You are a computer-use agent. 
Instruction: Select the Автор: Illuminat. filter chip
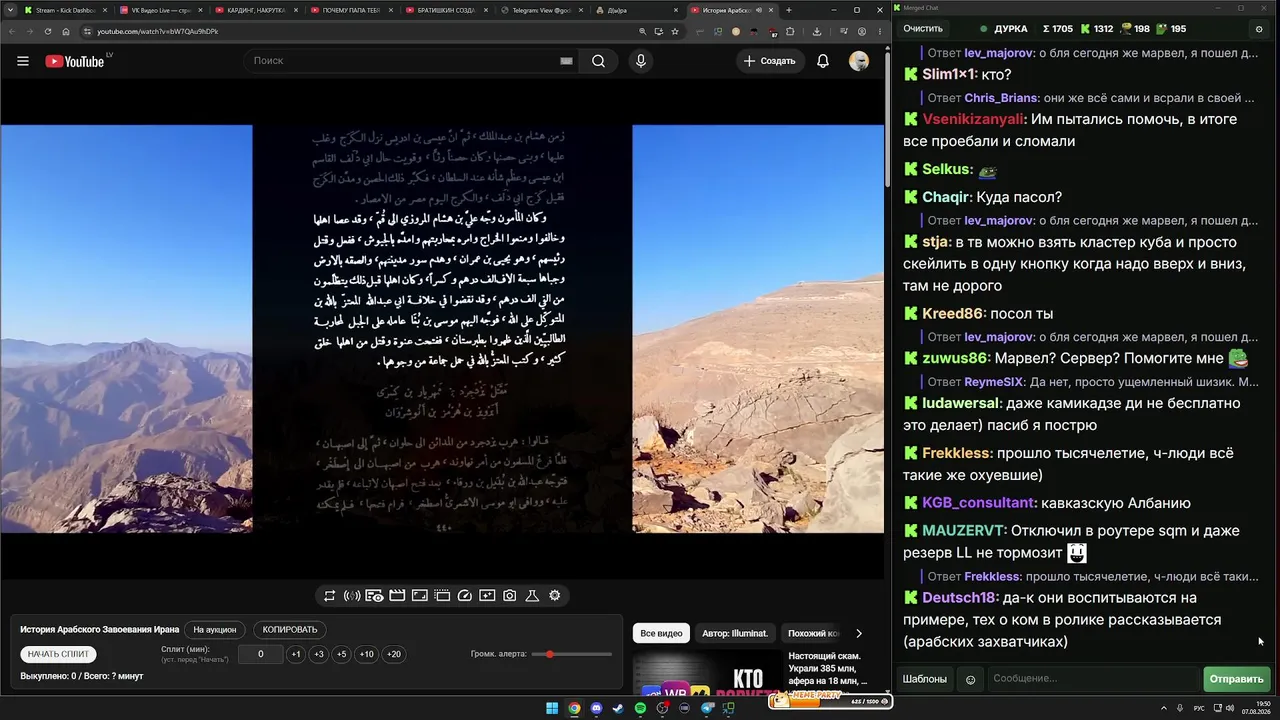pos(735,633)
